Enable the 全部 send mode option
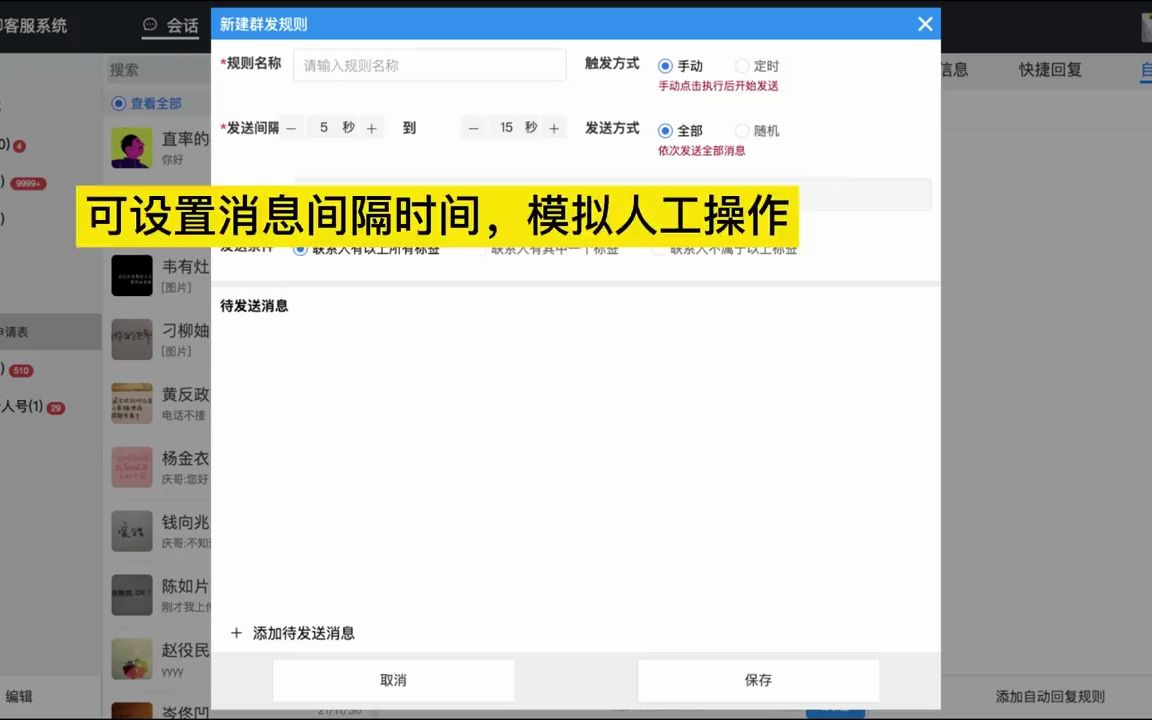1152x720 pixels. 665,130
